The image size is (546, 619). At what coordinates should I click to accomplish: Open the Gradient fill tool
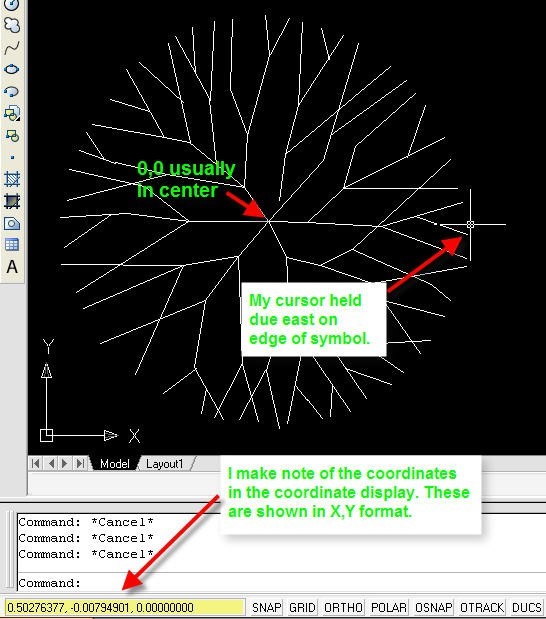click(12, 201)
